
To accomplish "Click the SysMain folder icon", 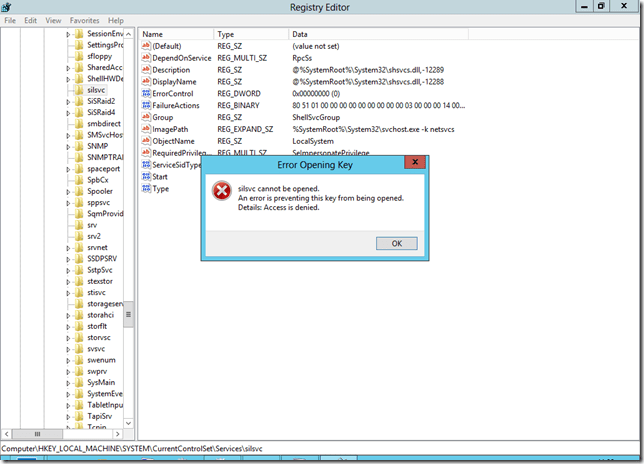I will [79, 382].
